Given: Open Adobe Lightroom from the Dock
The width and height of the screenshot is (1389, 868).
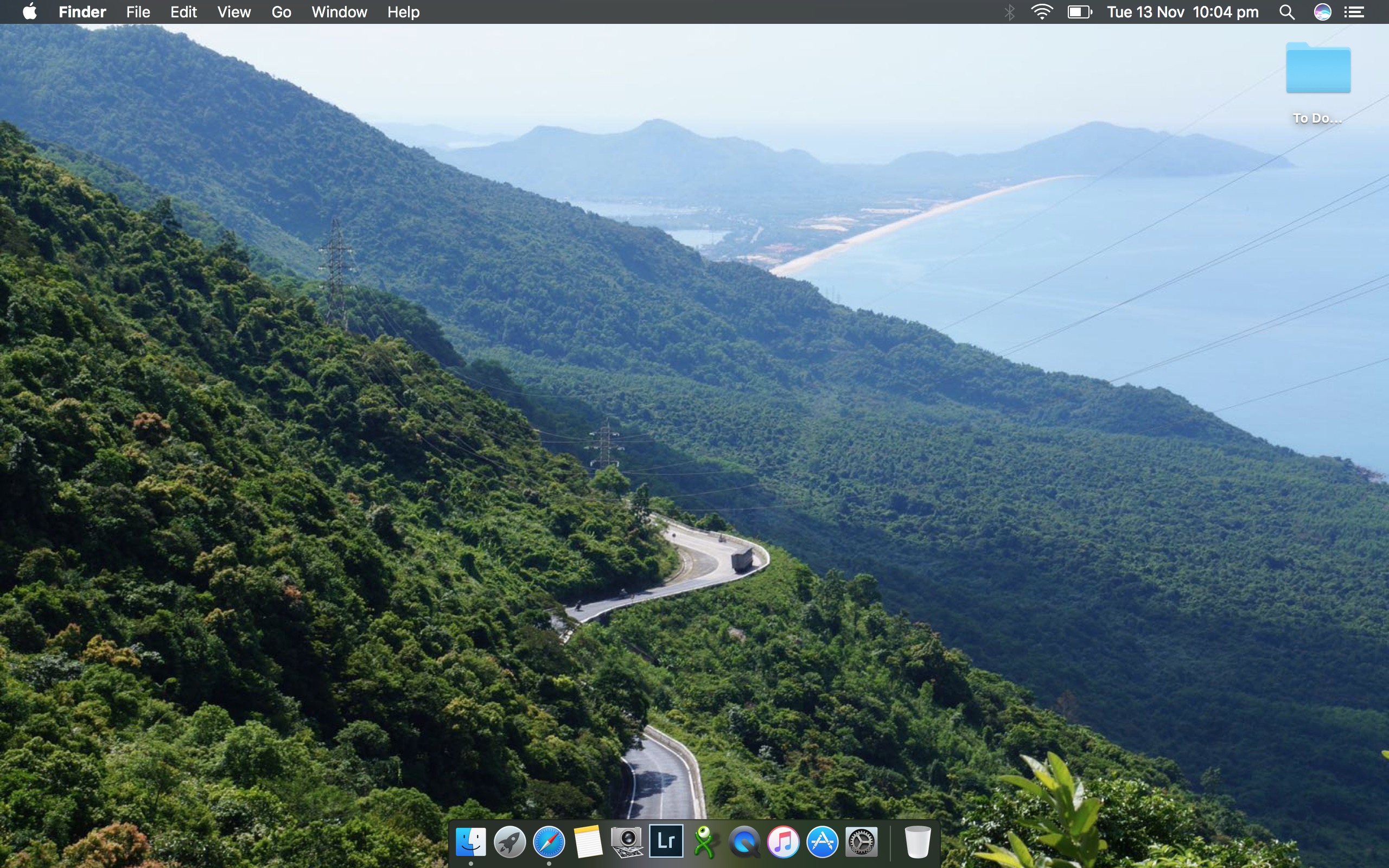Looking at the screenshot, I should 666,841.
